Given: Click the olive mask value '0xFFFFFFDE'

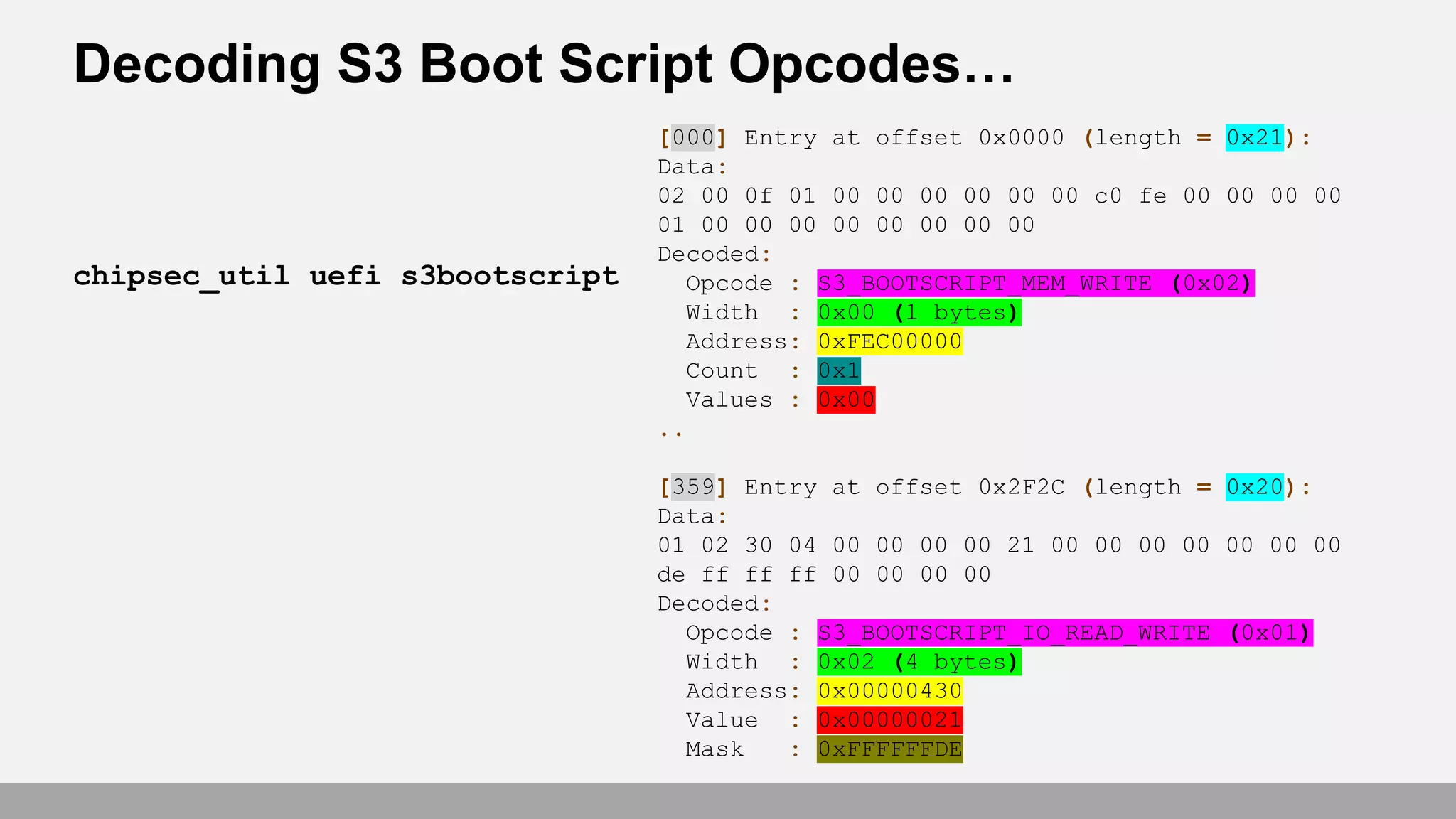Looking at the screenshot, I should pos(890,749).
